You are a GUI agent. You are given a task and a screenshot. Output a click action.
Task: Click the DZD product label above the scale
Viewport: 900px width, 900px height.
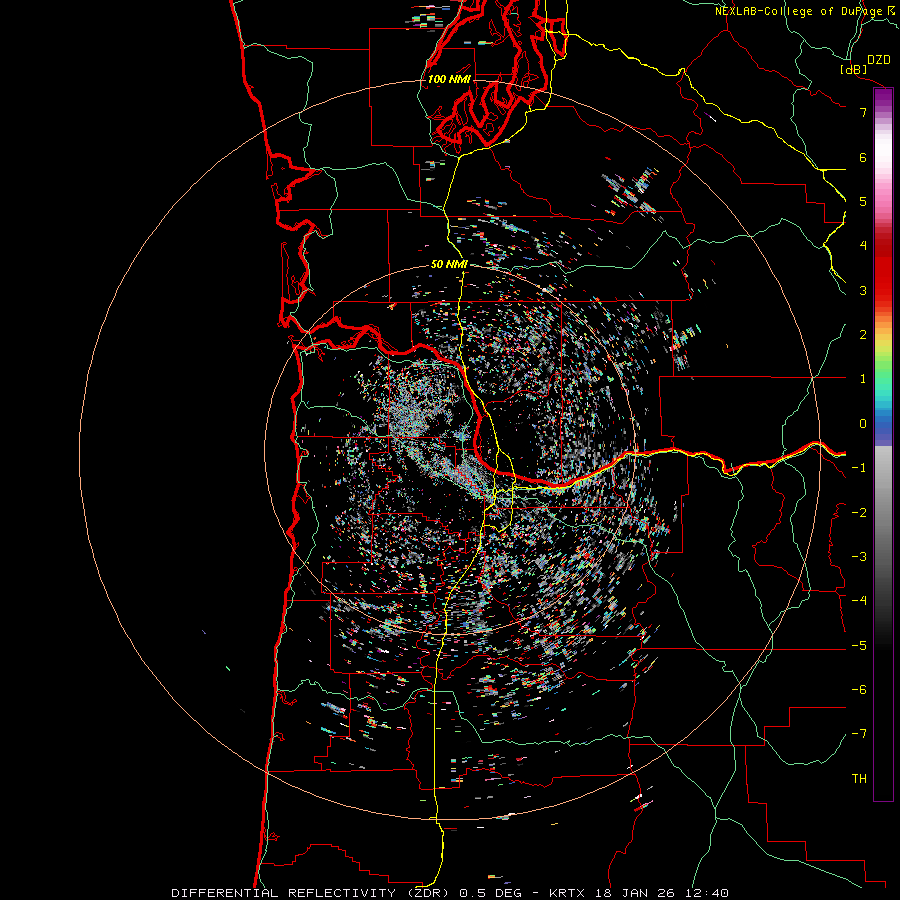[879, 59]
